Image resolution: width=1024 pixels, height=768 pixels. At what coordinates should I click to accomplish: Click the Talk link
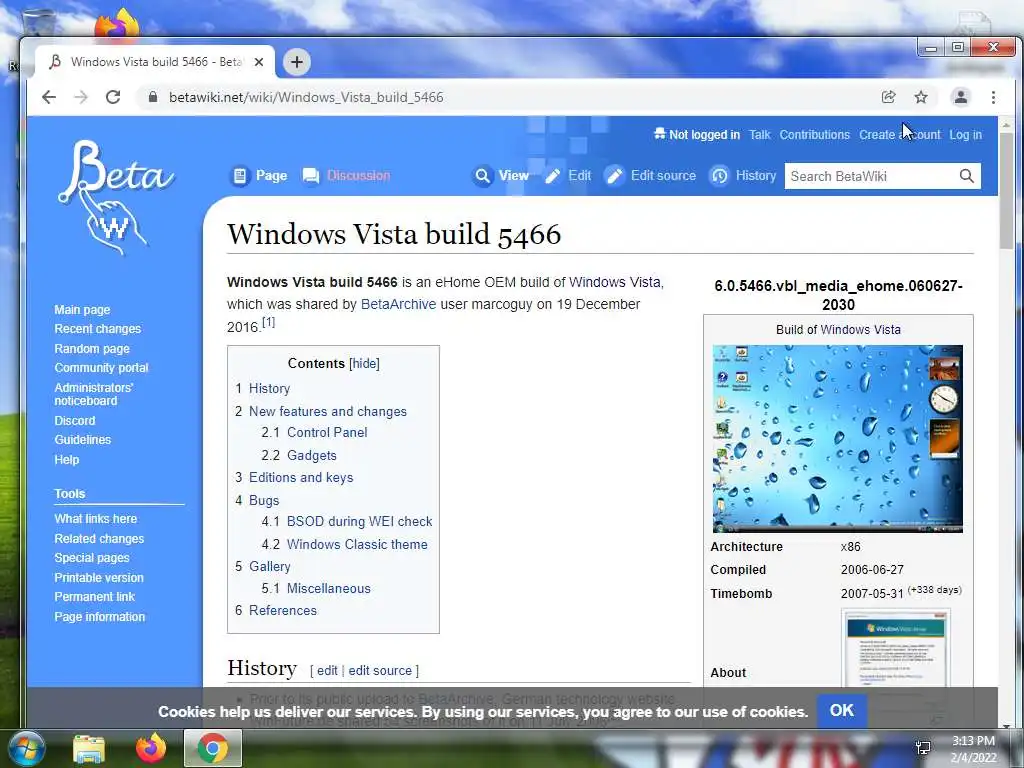tap(760, 135)
